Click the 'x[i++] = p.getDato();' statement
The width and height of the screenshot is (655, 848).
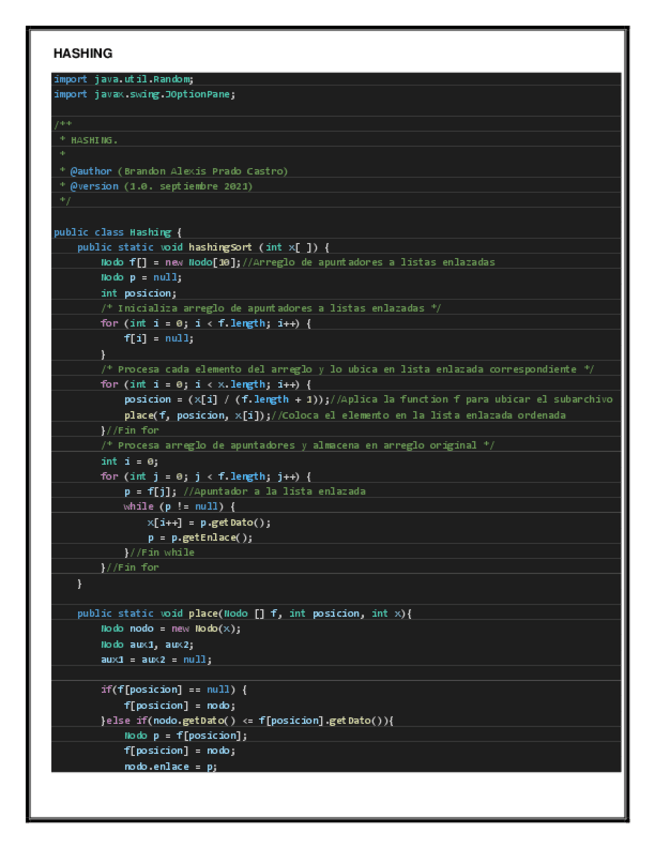pyautogui.click(x=209, y=522)
